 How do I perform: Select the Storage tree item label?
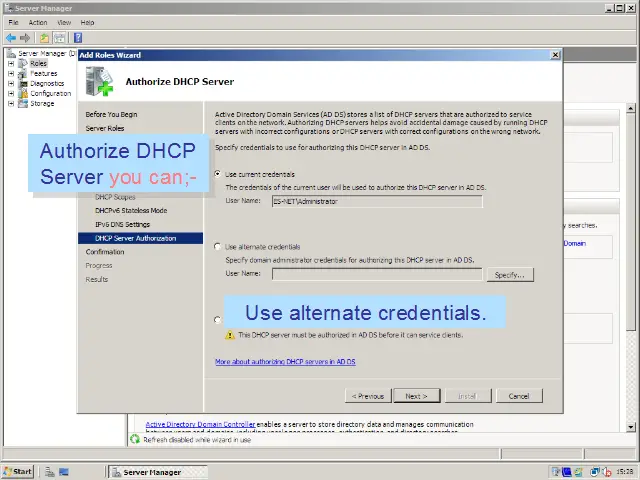coord(42,104)
